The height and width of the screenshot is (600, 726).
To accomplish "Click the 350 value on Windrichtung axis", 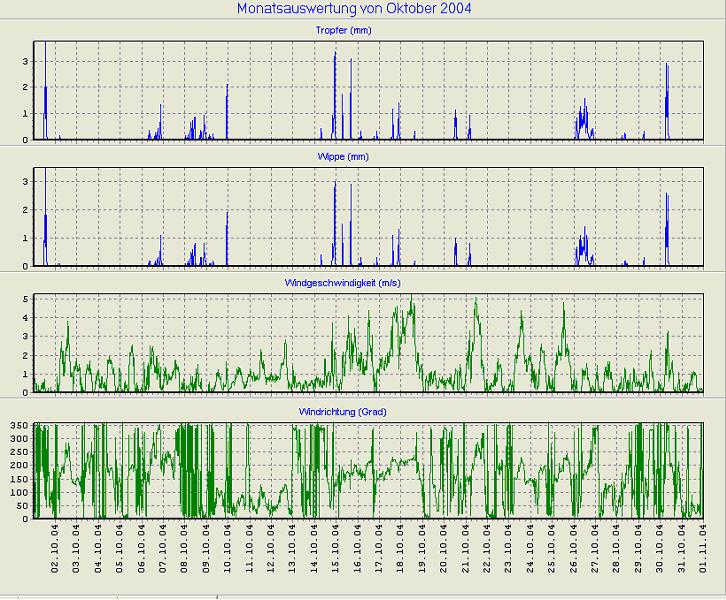I will tap(19, 427).
